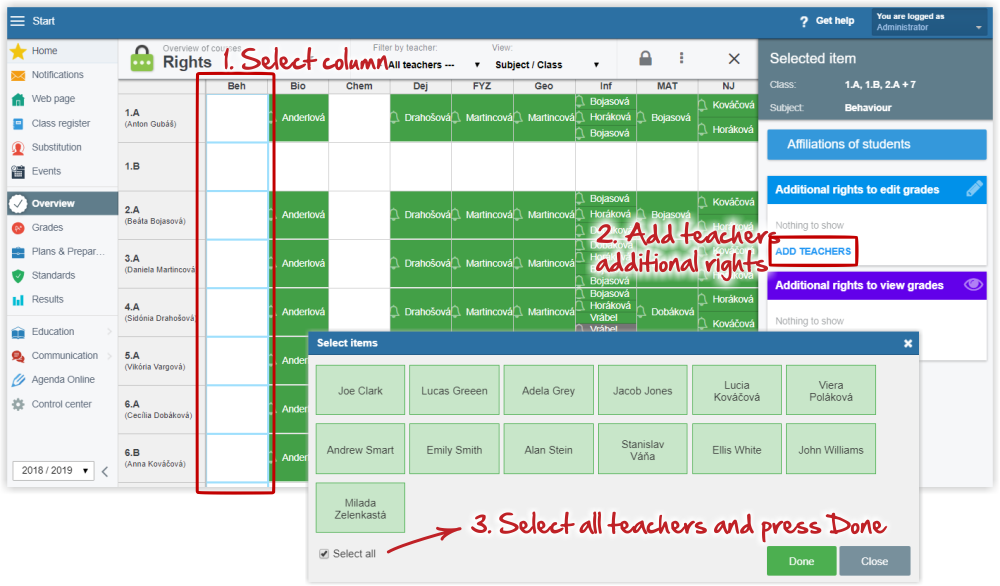Open the hamburger menu next to Start

[17, 21]
